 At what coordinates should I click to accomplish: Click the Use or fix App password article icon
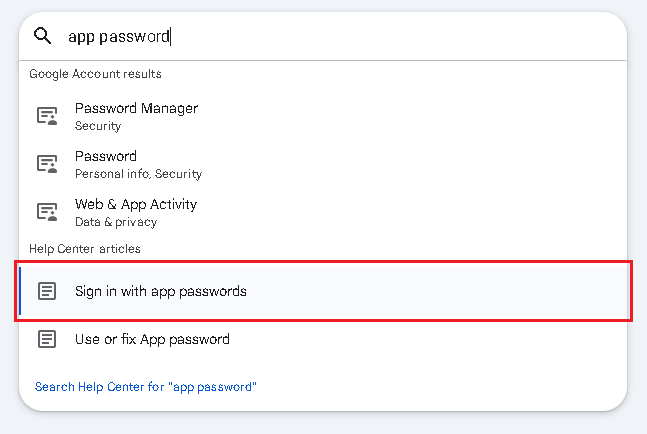[x=47, y=339]
